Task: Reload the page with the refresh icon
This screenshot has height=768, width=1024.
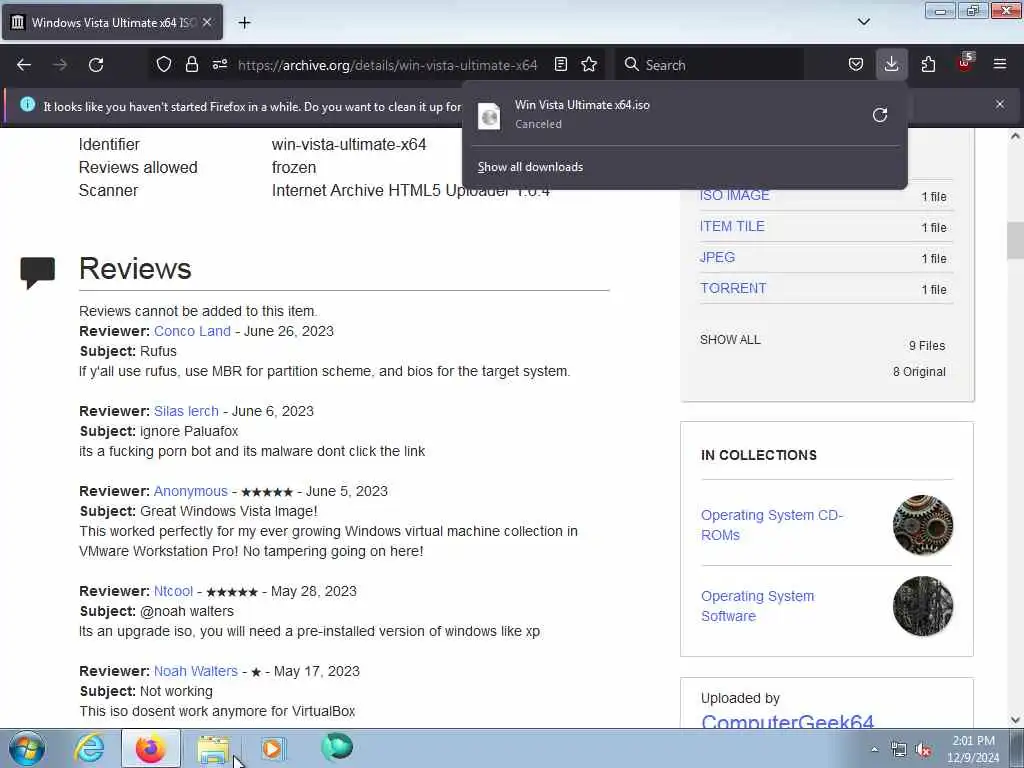Action: pos(96,65)
